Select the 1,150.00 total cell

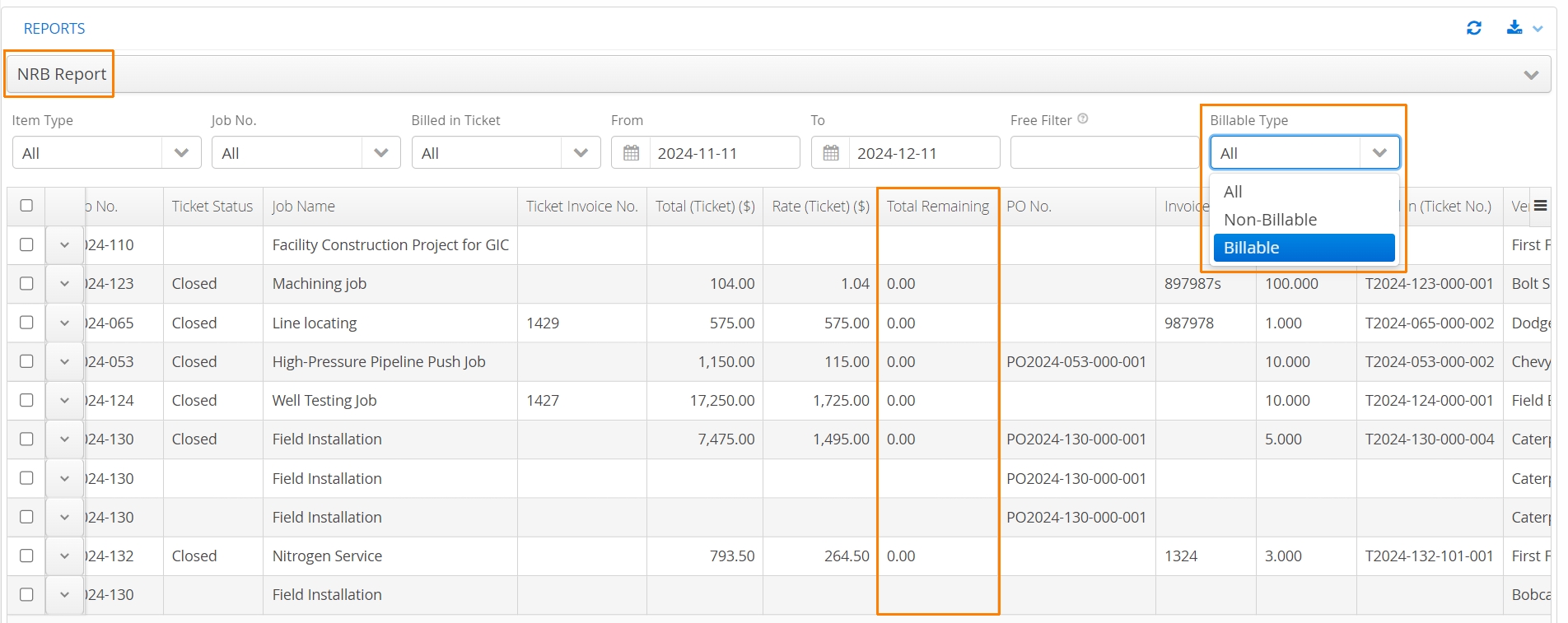(705, 361)
